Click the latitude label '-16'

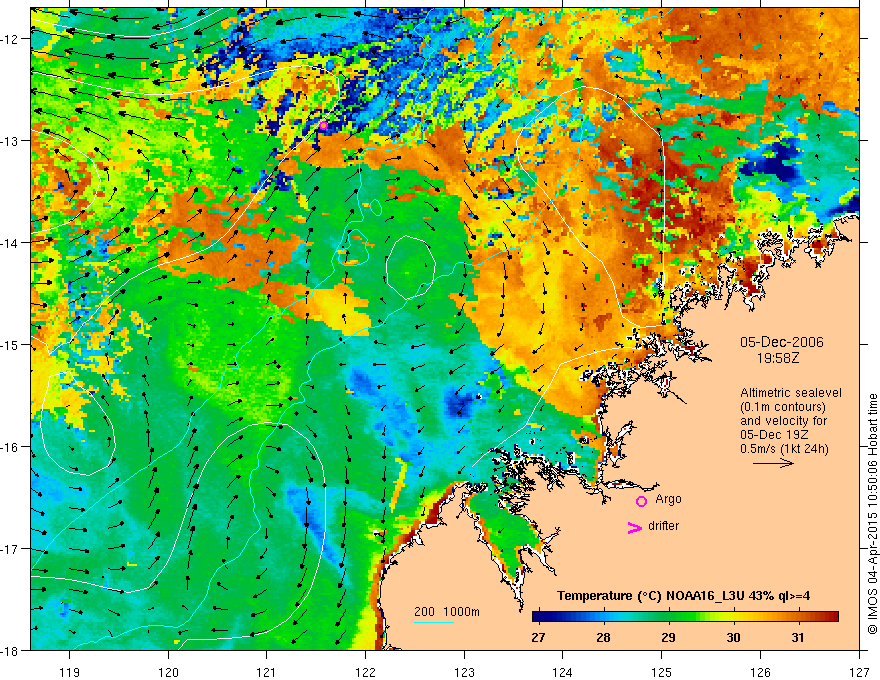click(x=11, y=447)
